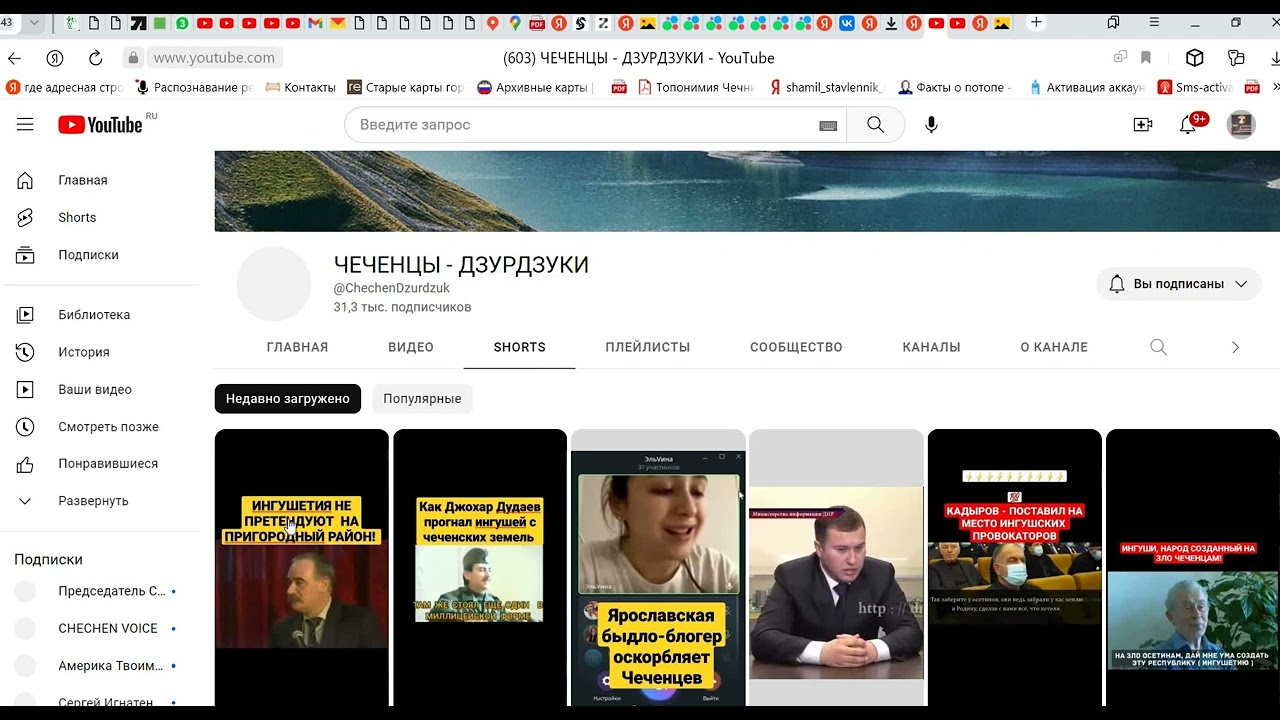Reload the page with refresh icon
Screen dimensions: 1280x720
point(96,58)
